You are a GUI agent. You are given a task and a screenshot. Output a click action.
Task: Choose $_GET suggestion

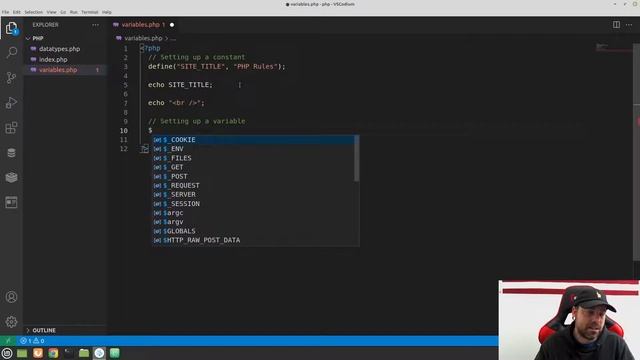pos(253,167)
